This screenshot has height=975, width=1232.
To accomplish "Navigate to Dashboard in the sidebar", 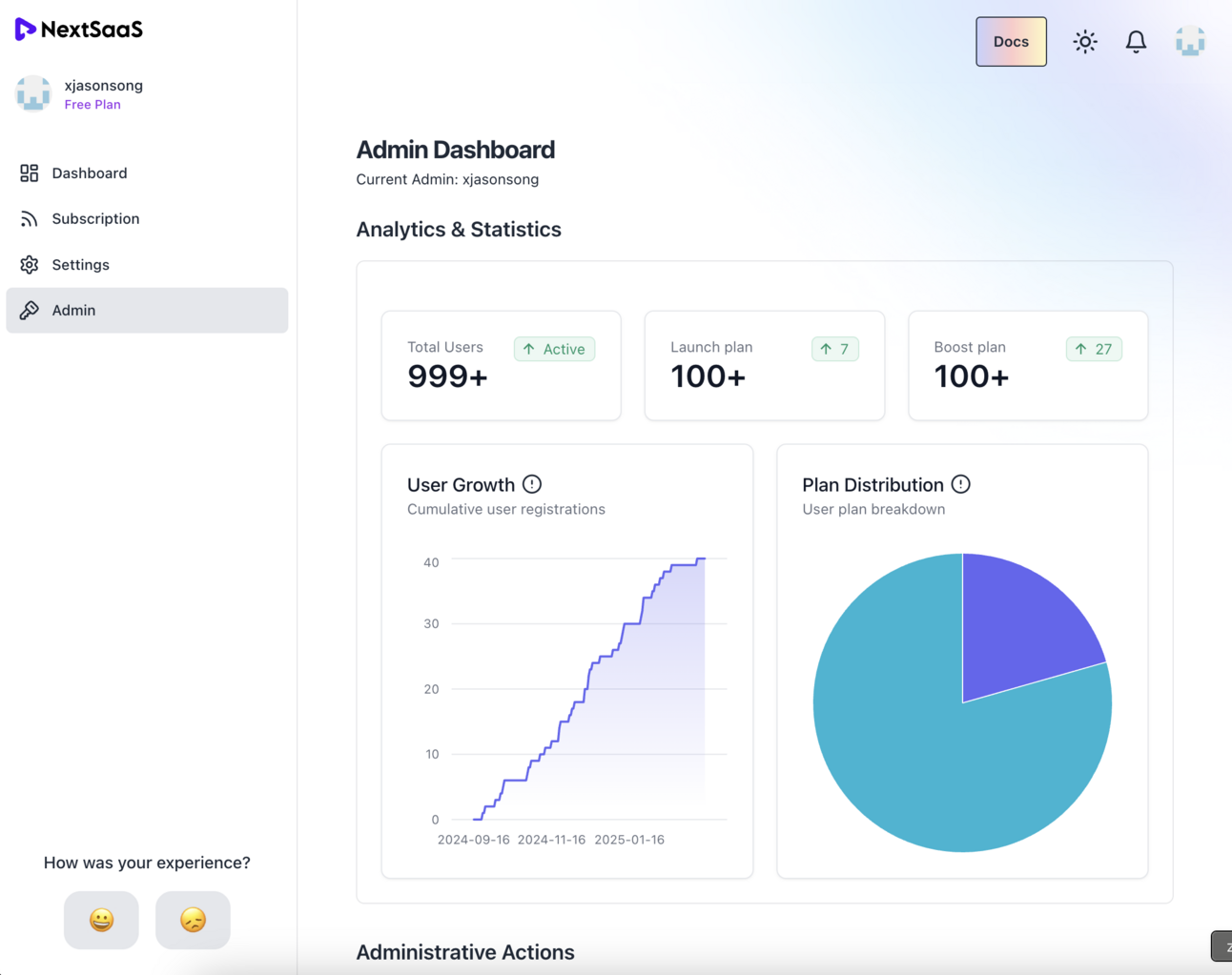I will (x=90, y=173).
